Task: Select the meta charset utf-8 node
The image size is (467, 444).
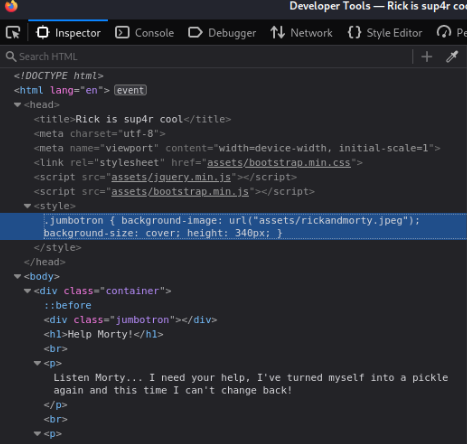Action: (100, 134)
